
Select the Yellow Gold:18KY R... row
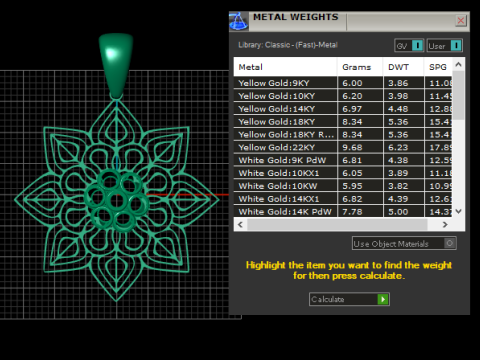tap(343, 135)
